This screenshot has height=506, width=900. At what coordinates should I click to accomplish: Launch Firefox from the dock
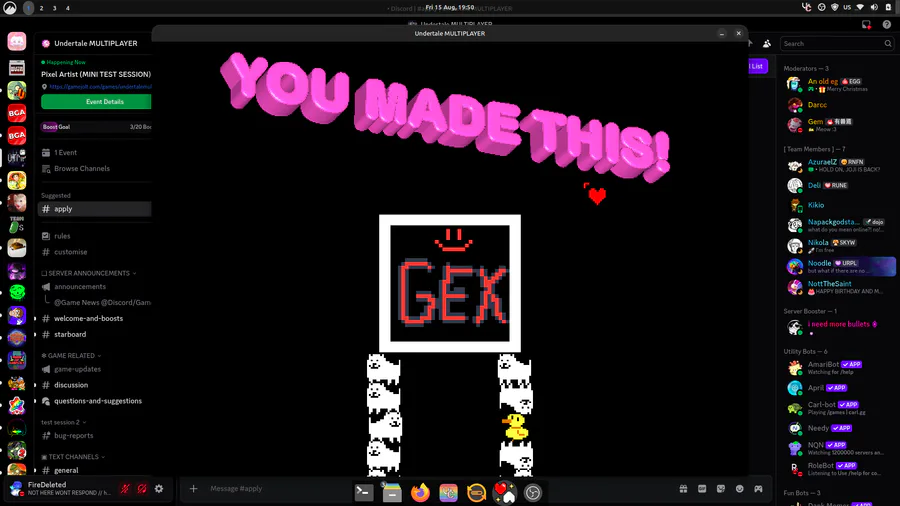420,492
